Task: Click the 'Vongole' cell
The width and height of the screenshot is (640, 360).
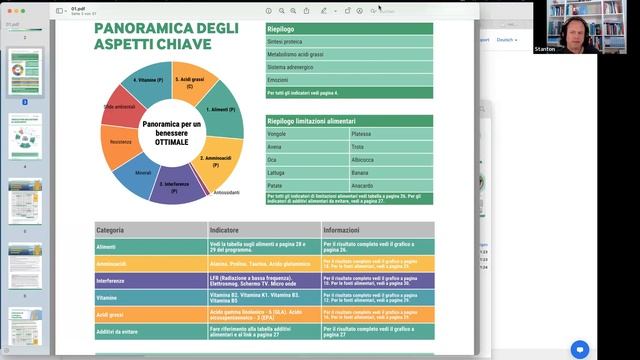Action: 307,134
